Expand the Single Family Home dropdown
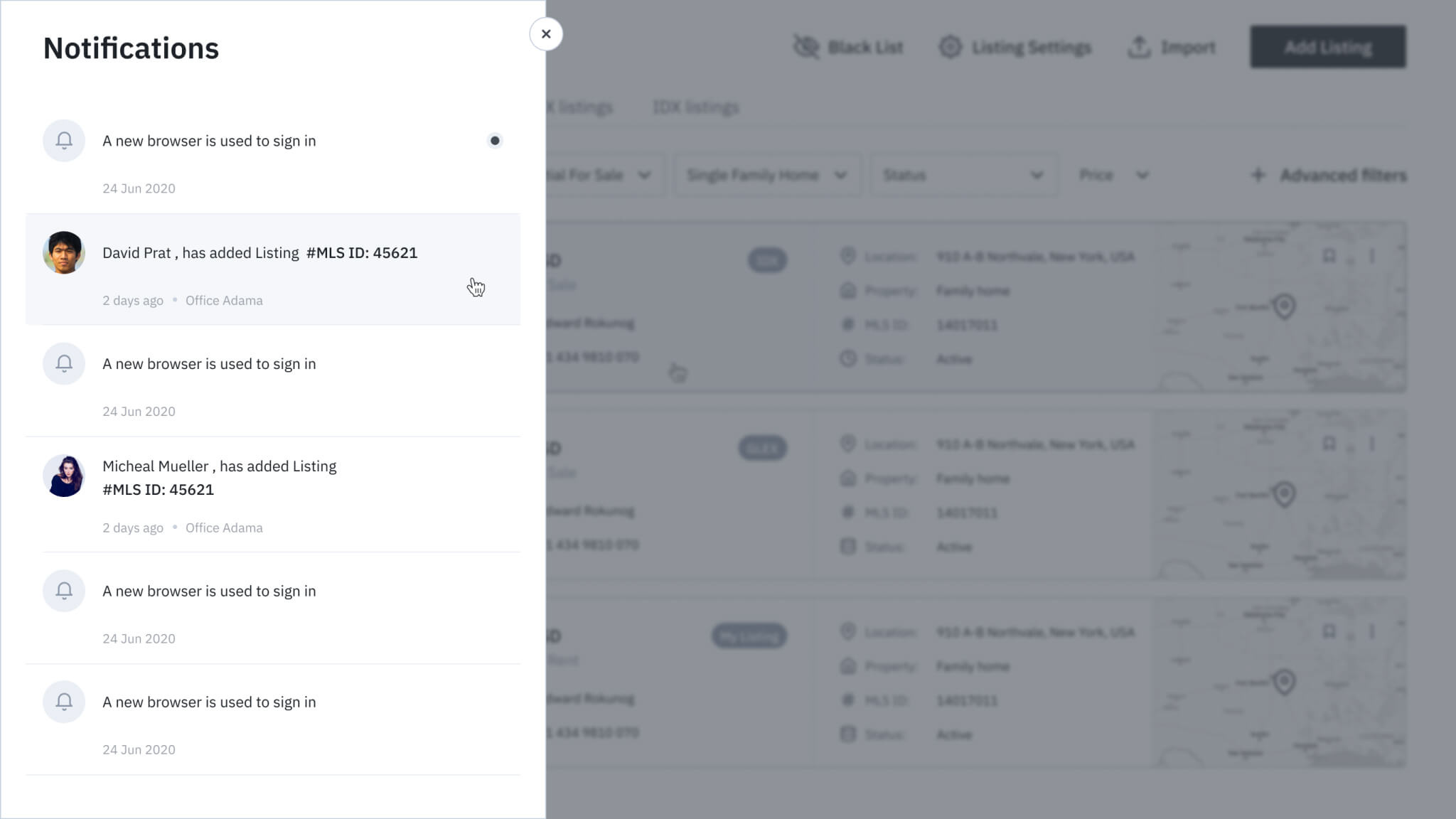1456x819 pixels. (x=766, y=175)
